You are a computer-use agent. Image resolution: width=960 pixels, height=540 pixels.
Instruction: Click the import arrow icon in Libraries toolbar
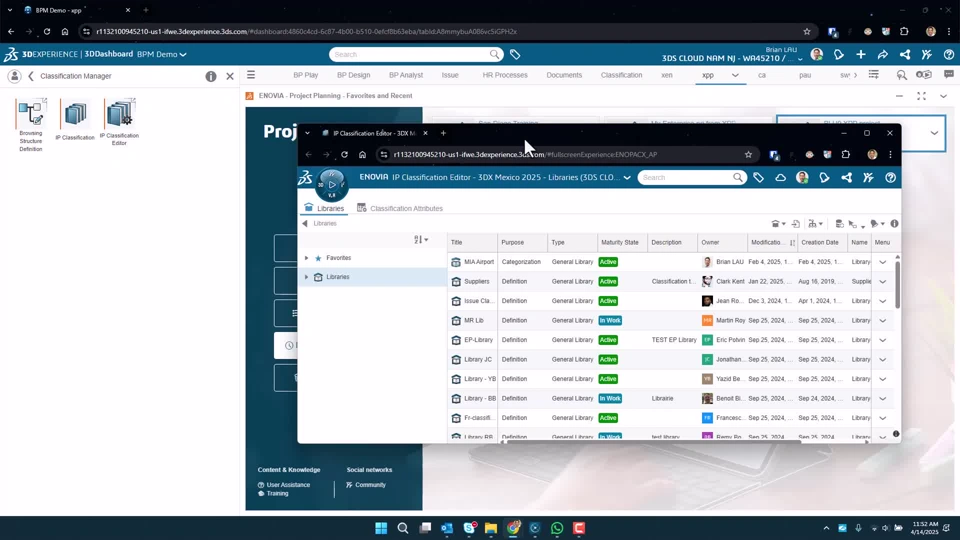click(795, 224)
